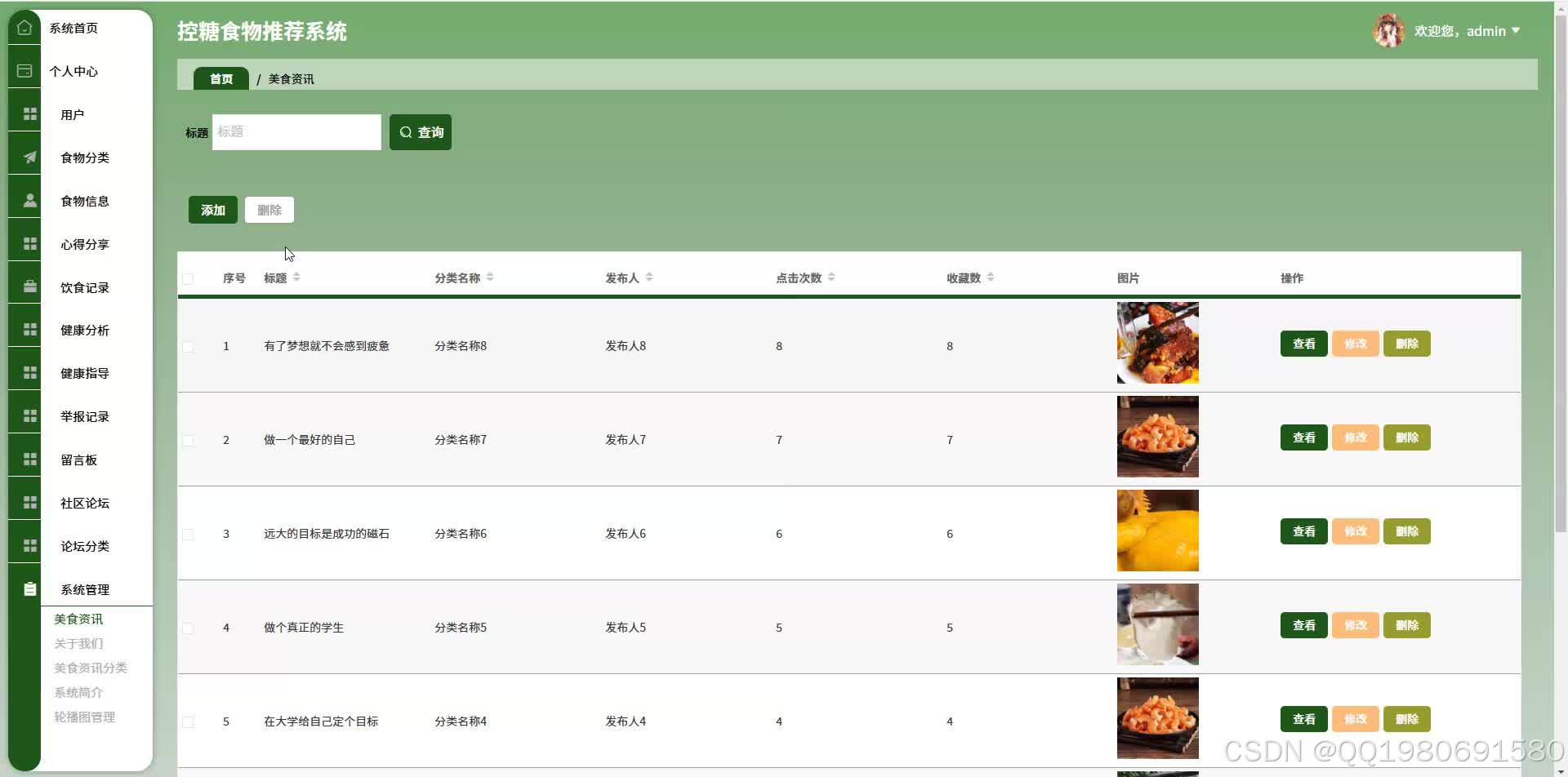1568x777 pixels.
Task: Select 系统简介 submenu item
Action: click(78, 692)
